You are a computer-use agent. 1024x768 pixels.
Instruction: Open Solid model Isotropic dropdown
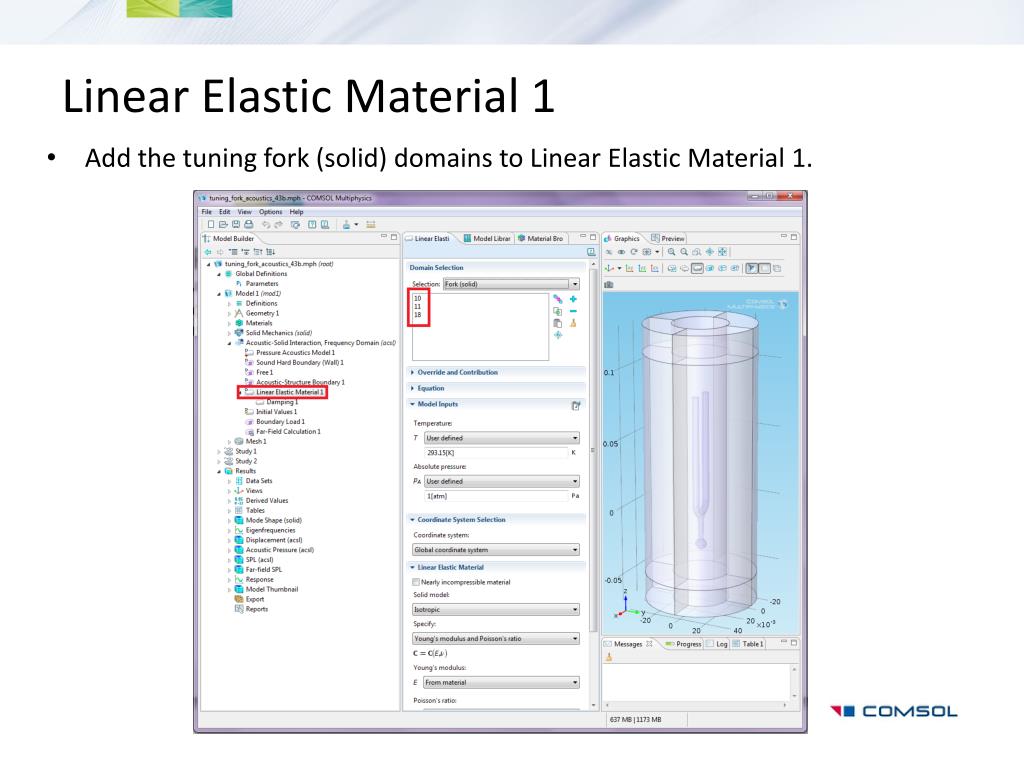click(496, 609)
